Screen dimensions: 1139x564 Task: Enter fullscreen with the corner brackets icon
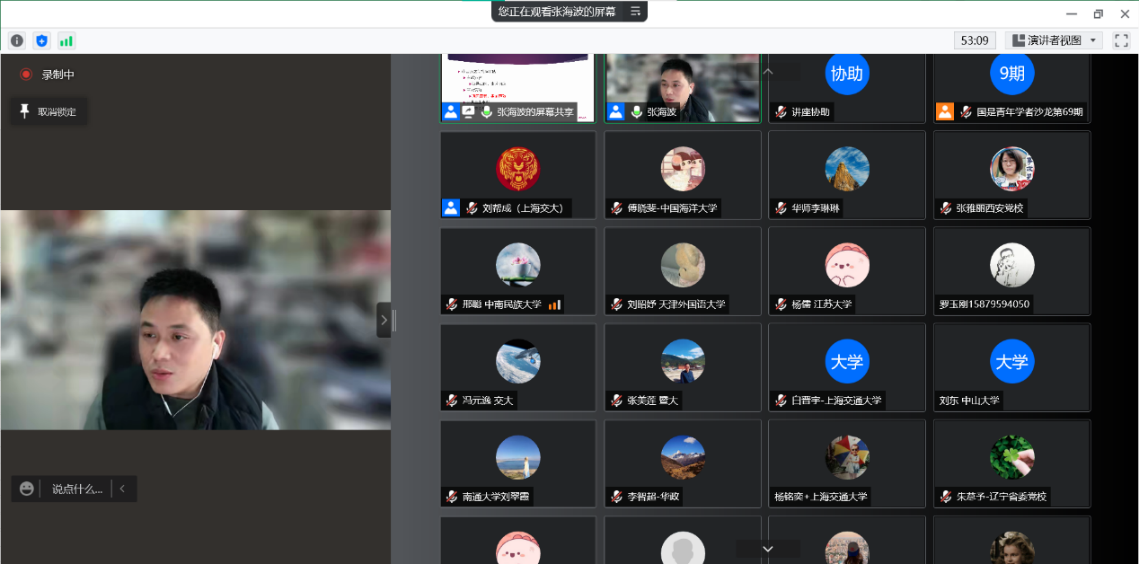coord(1121,41)
